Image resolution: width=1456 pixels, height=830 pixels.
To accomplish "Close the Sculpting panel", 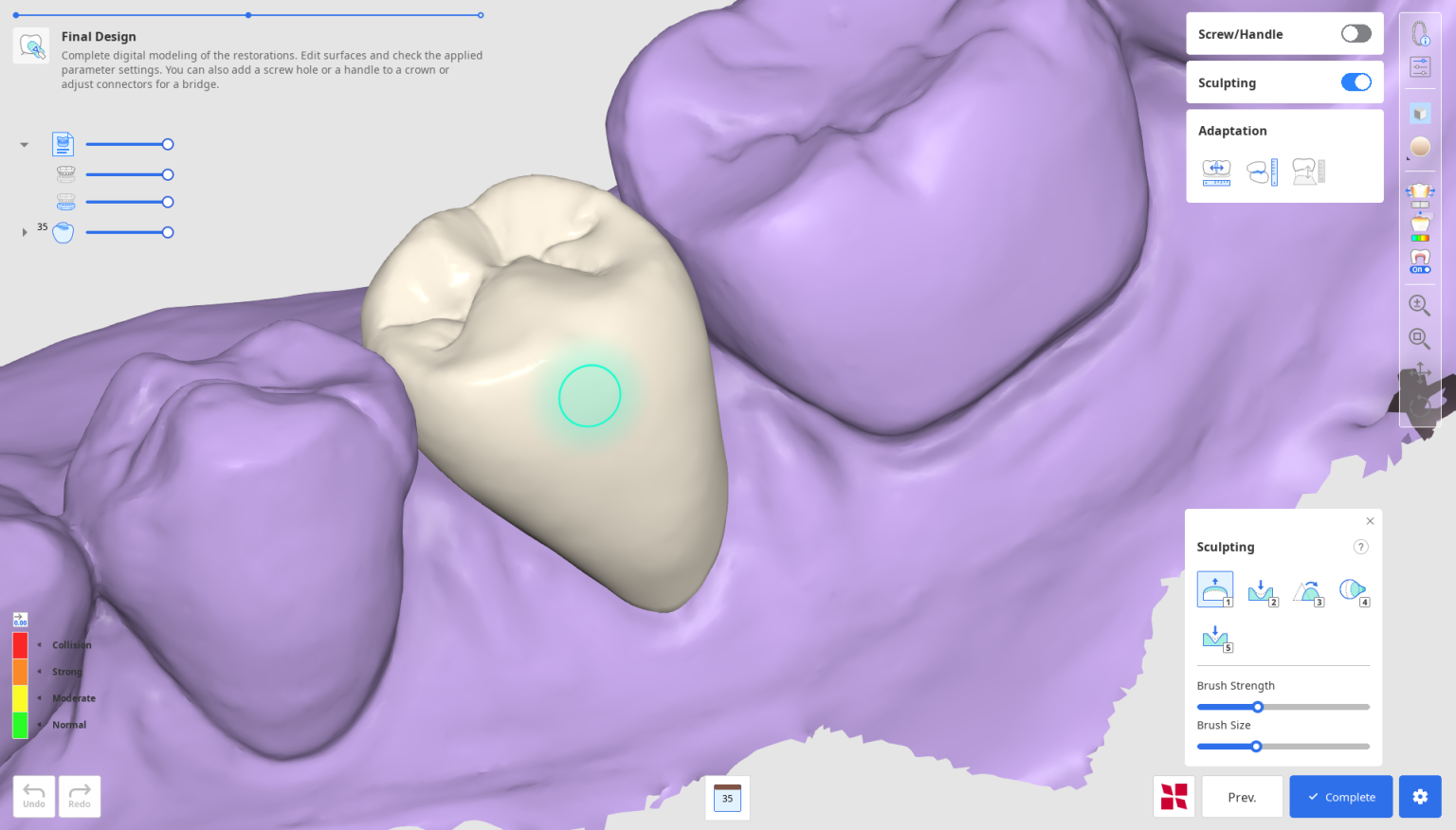I will 1370,521.
